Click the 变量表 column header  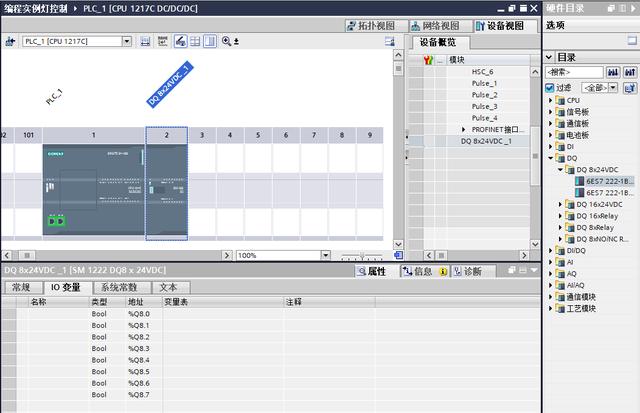pos(222,302)
